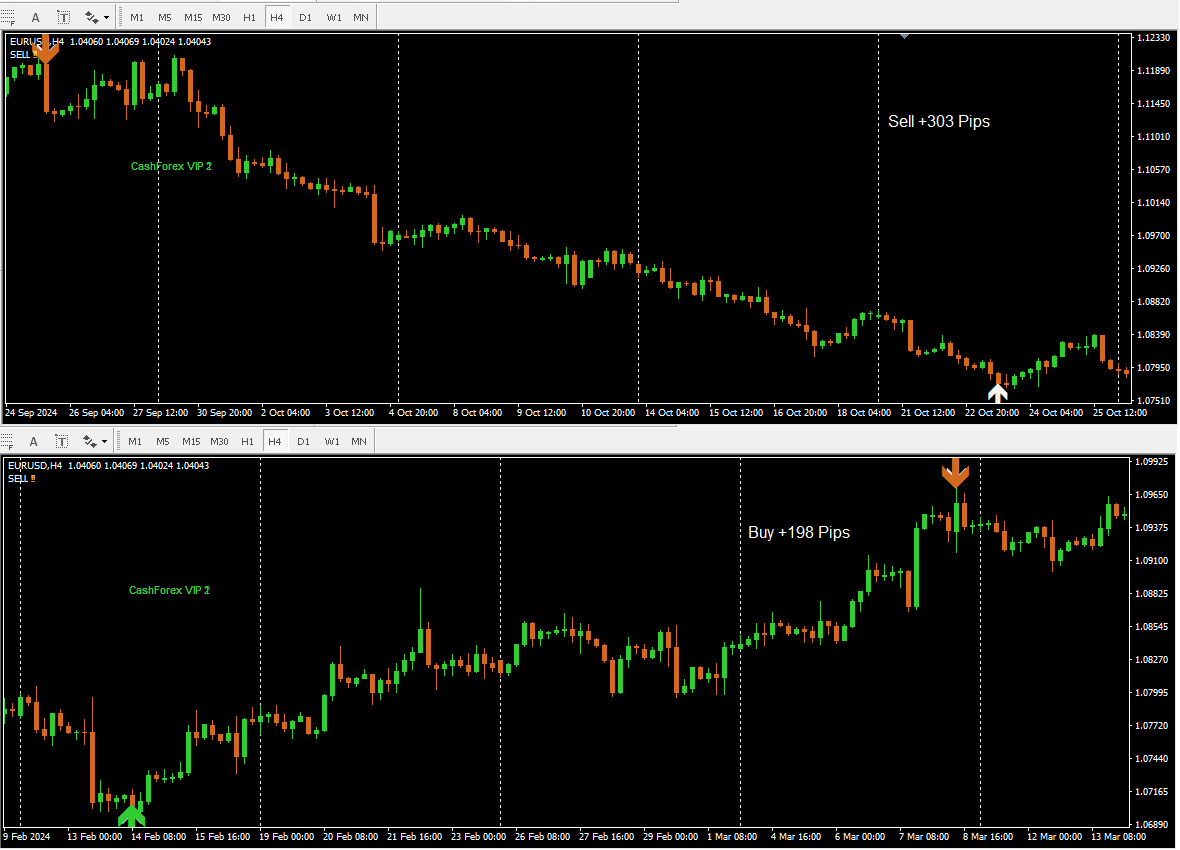Click the 'Sell +303 Pips' label
The image size is (1180, 850).
[938, 121]
